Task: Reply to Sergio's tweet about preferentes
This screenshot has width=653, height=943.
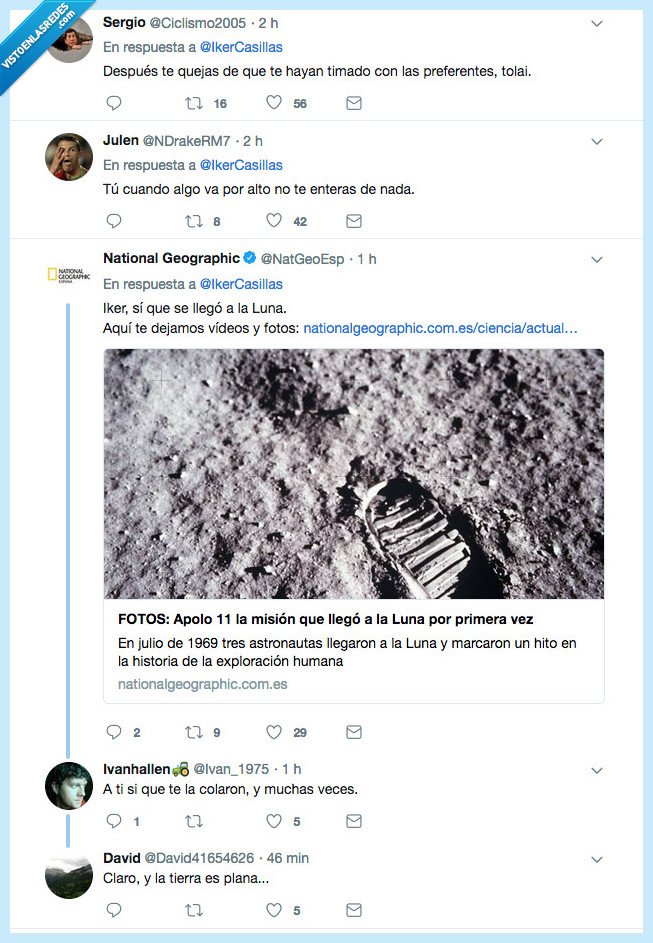Action: coord(113,103)
